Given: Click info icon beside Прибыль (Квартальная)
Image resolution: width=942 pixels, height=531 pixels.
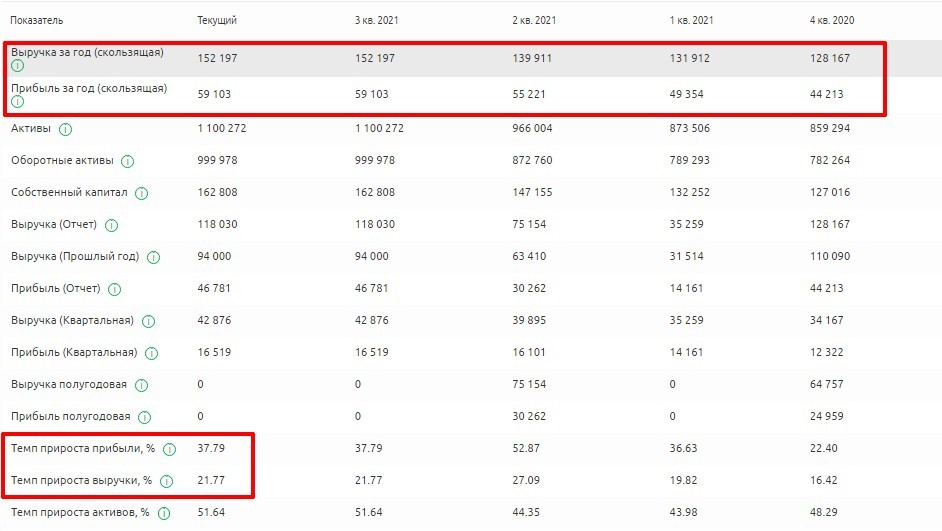Looking at the screenshot, I should (150, 353).
